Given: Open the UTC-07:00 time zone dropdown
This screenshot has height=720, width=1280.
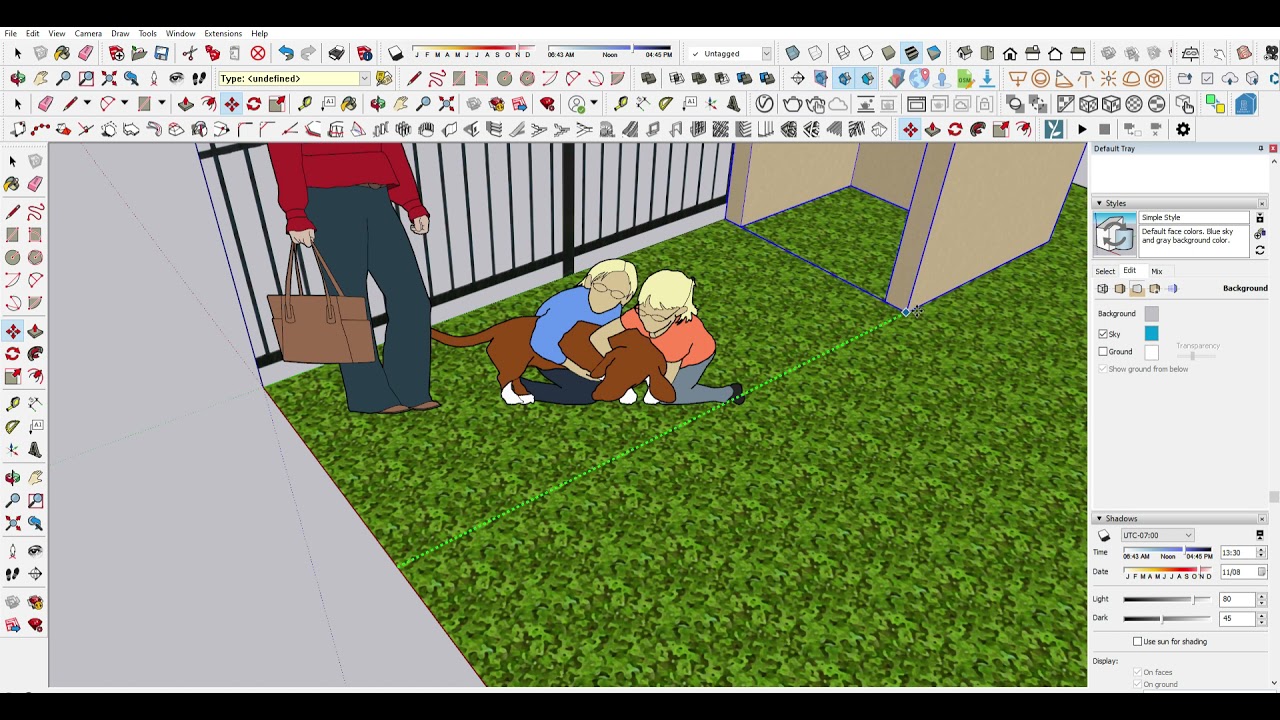Looking at the screenshot, I should [x=1156, y=535].
